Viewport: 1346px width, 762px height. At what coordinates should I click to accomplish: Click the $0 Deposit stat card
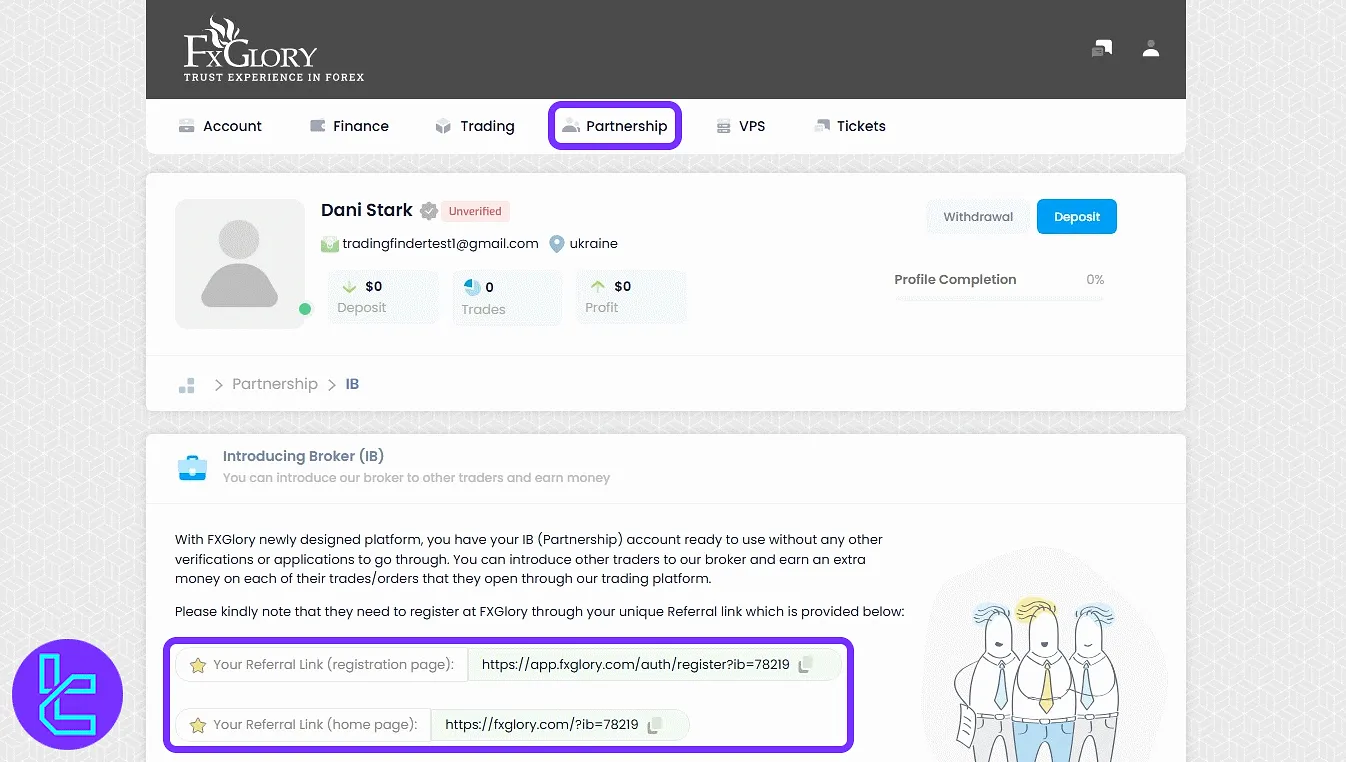click(383, 297)
